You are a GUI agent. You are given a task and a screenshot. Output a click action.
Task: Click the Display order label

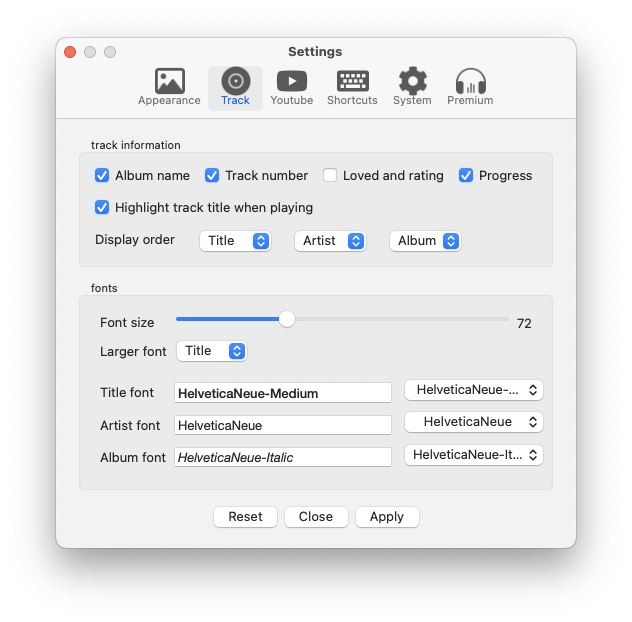(135, 240)
